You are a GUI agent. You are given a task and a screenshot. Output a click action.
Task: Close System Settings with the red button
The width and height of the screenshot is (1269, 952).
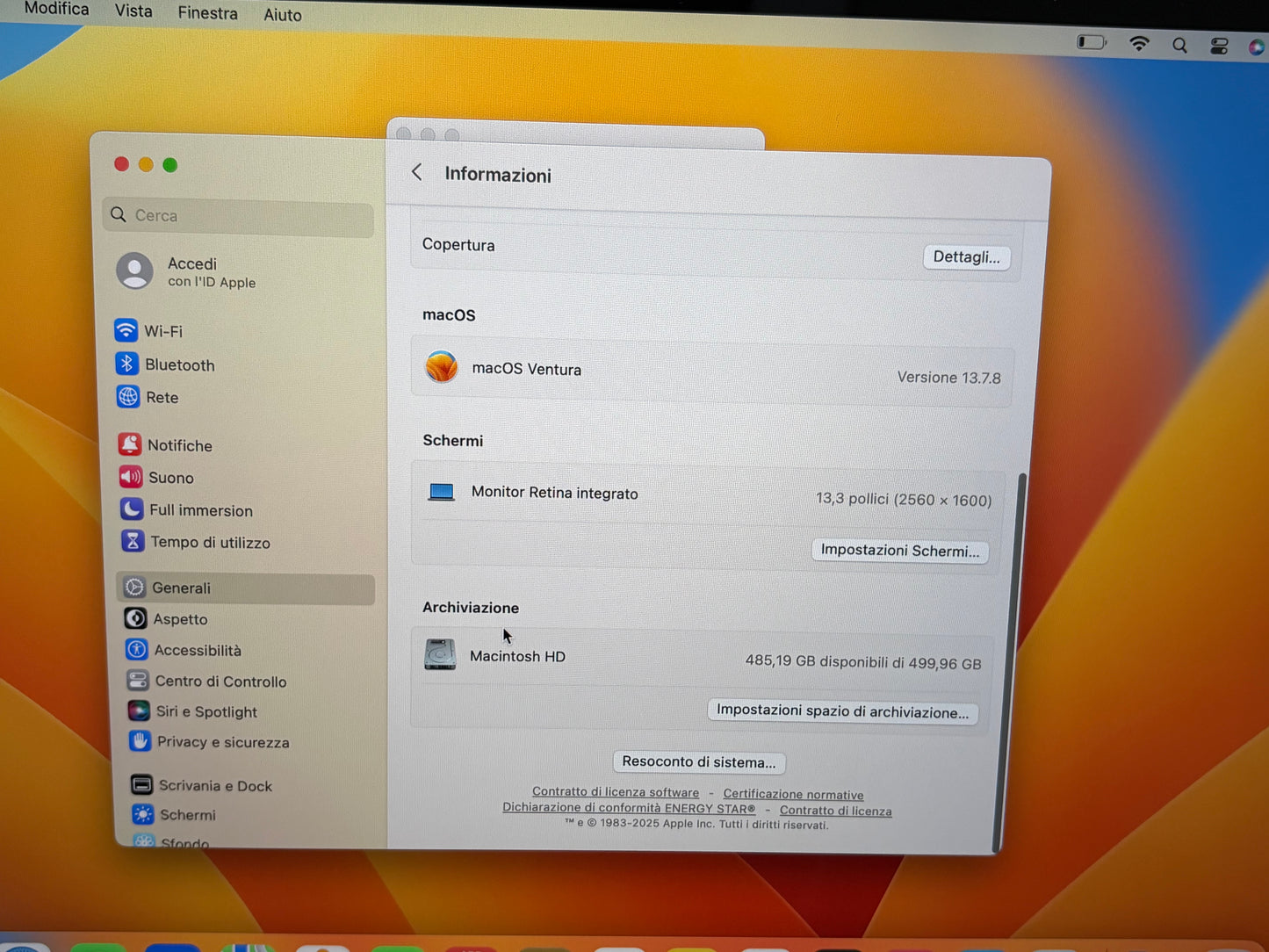[x=122, y=163]
